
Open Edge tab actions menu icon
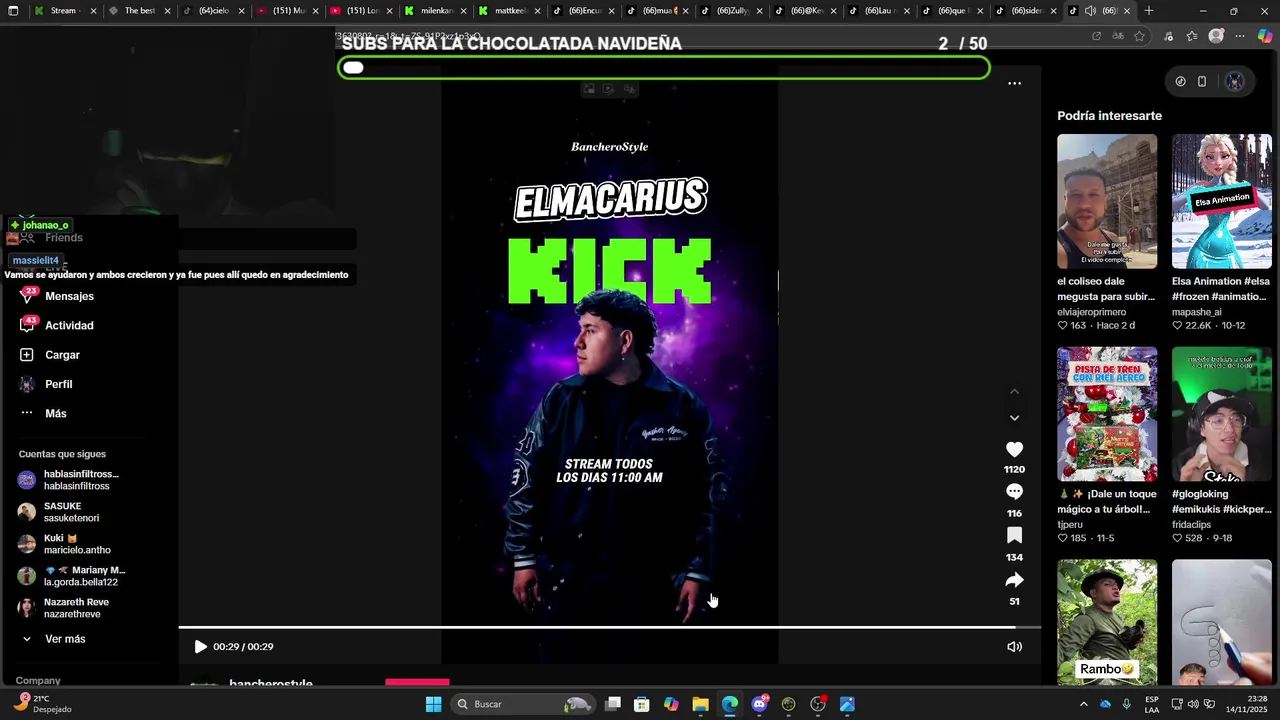pos(12,11)
